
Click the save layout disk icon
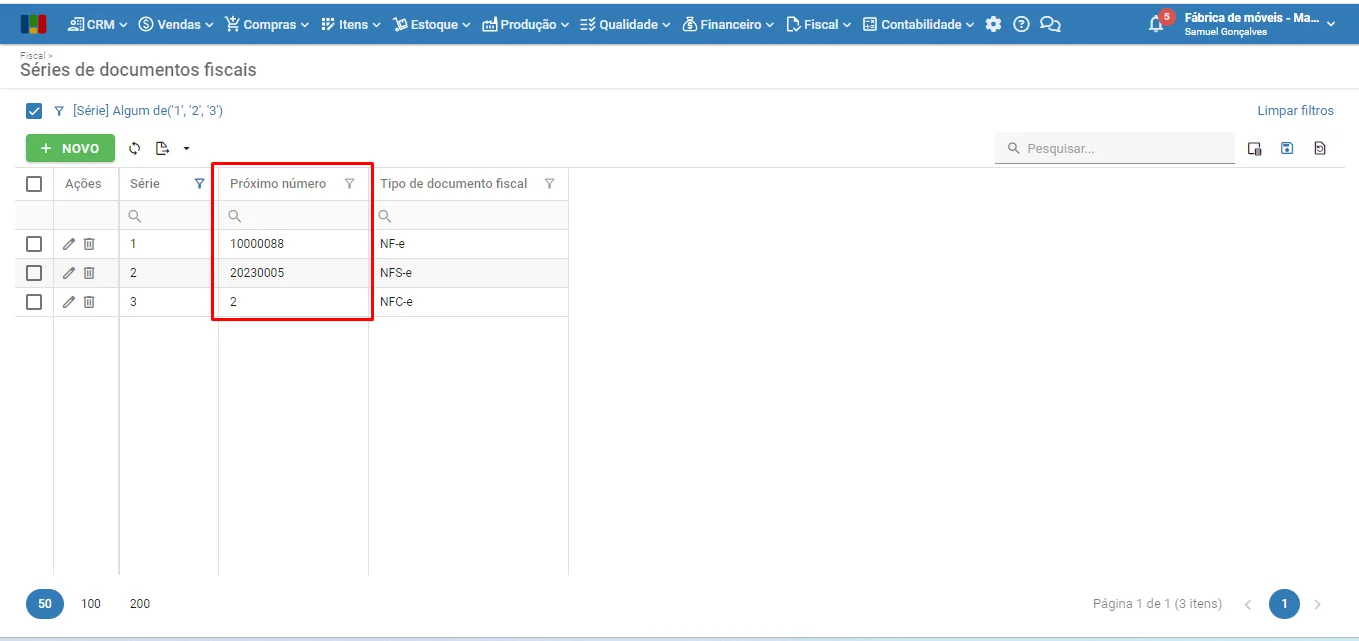pyautogui.click(x=1287, y=149)
